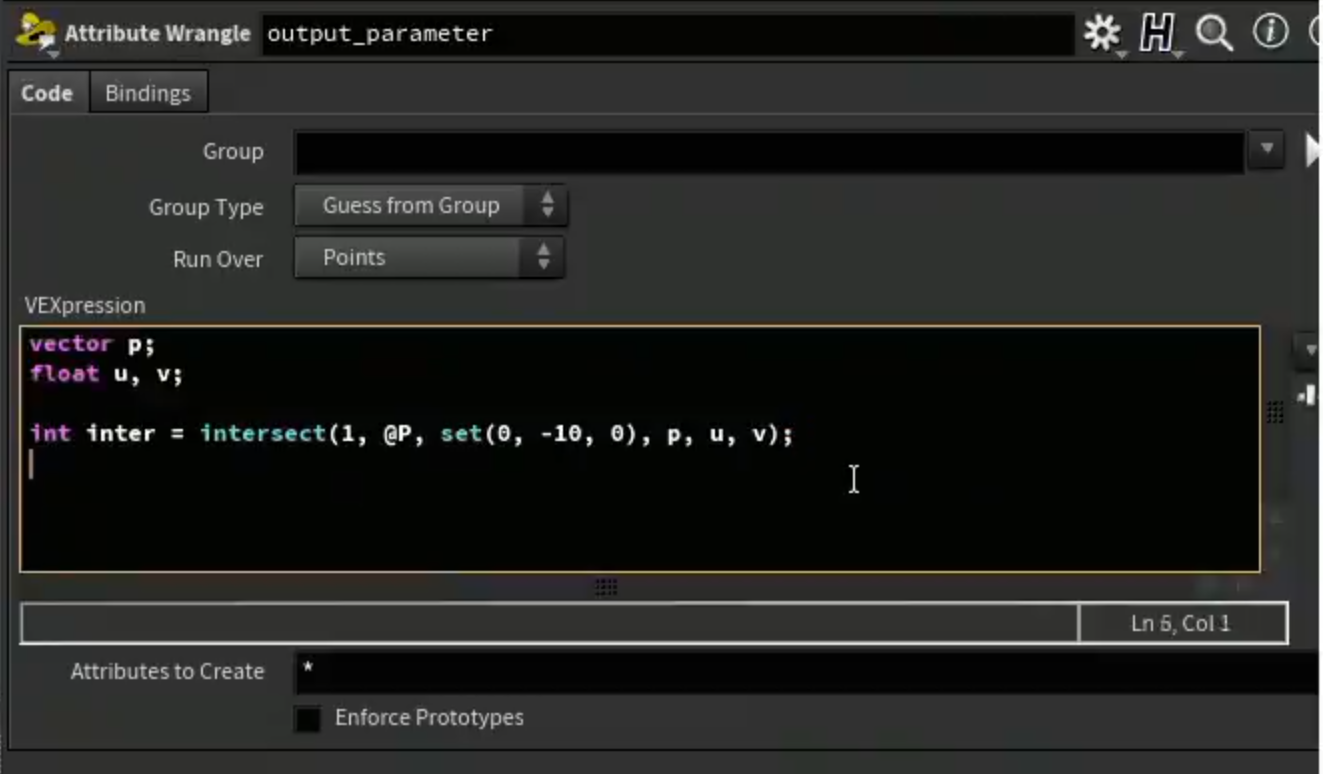The height and width of the screenshot is (774, 1323).
Task: Click the node name field output_parameter
Action: click(x=667, y=34)
